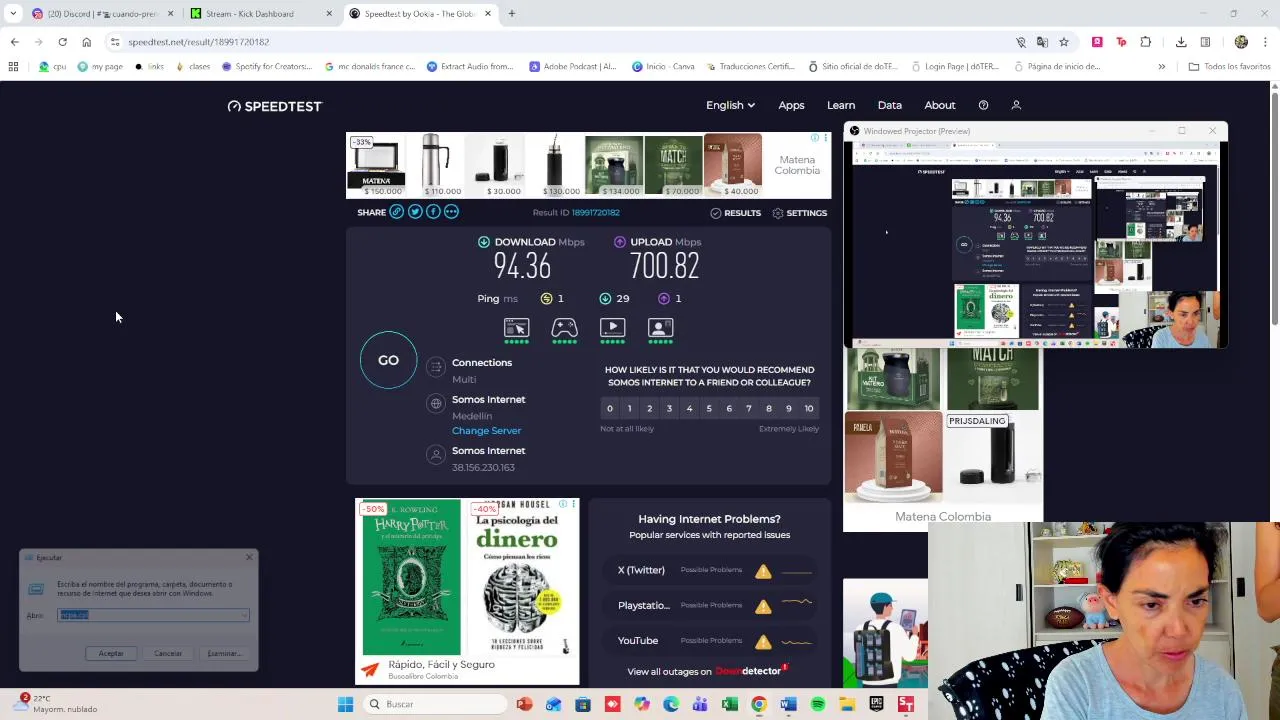Start a new test with GO
The width and height of the screenshot is (1280, 720).
(388, 360)
